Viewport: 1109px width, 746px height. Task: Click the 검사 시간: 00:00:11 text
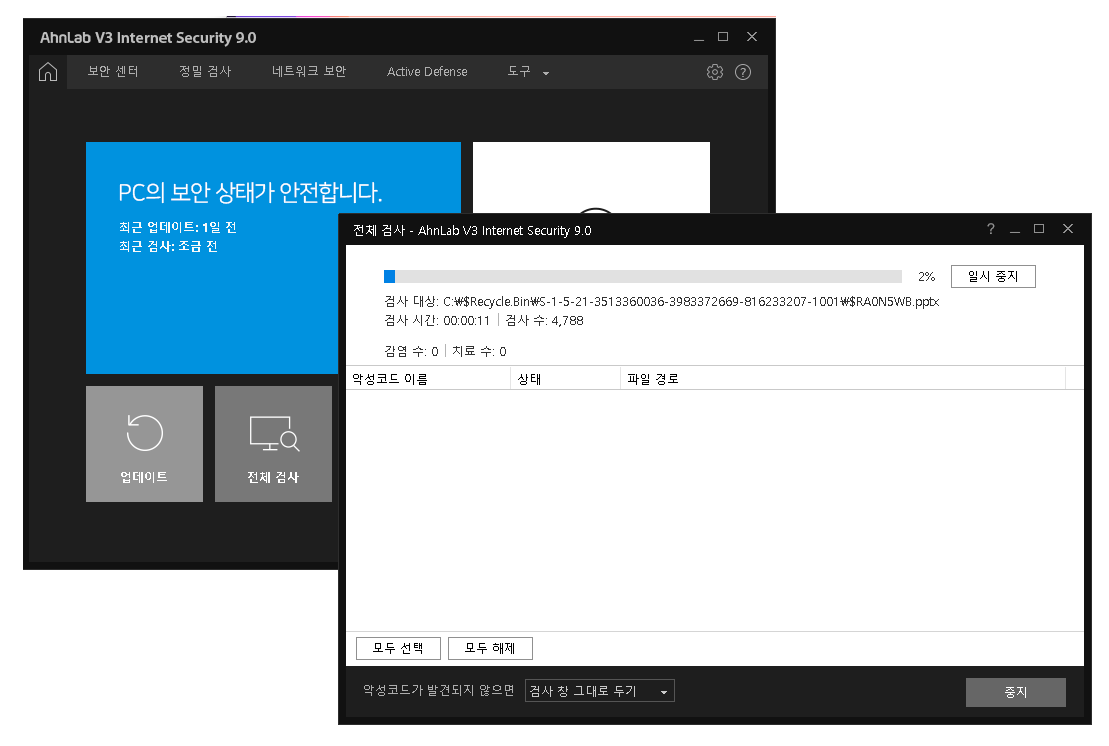[x=437, y=320]
